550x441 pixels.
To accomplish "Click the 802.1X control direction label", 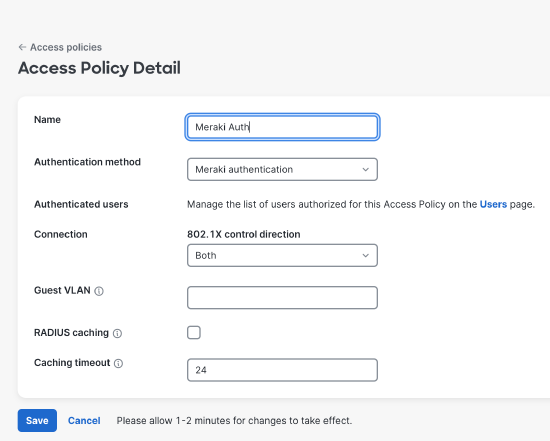I will coord(243,234).
